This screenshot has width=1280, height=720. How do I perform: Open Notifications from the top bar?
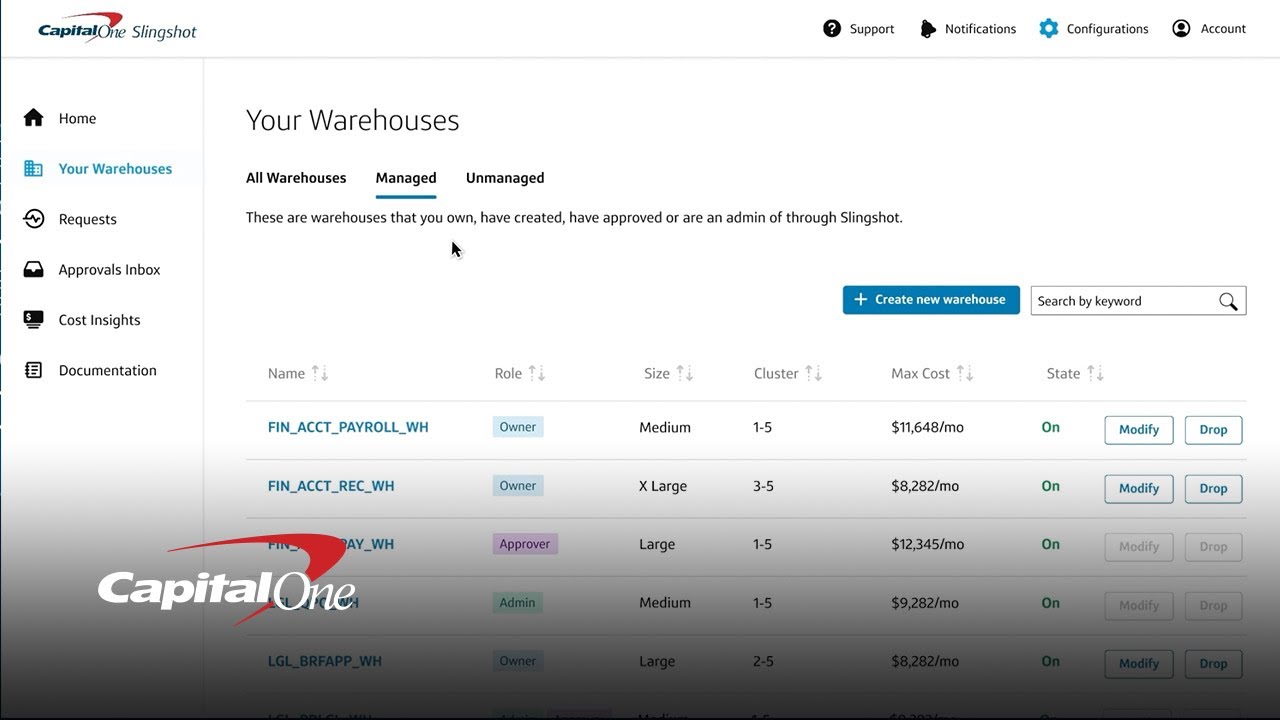point(980,29)
